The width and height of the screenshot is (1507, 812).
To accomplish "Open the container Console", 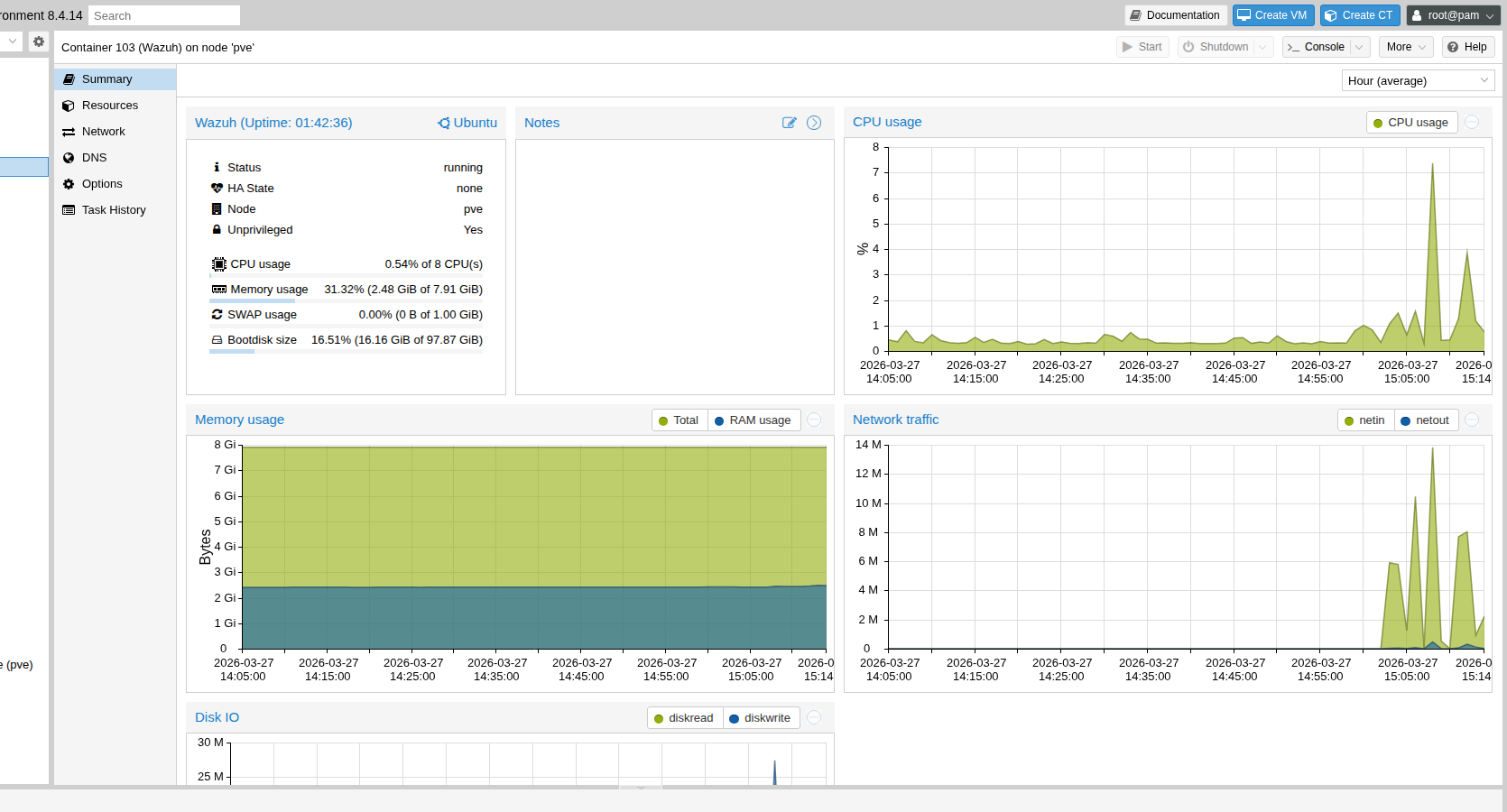I will [1316, 47].
